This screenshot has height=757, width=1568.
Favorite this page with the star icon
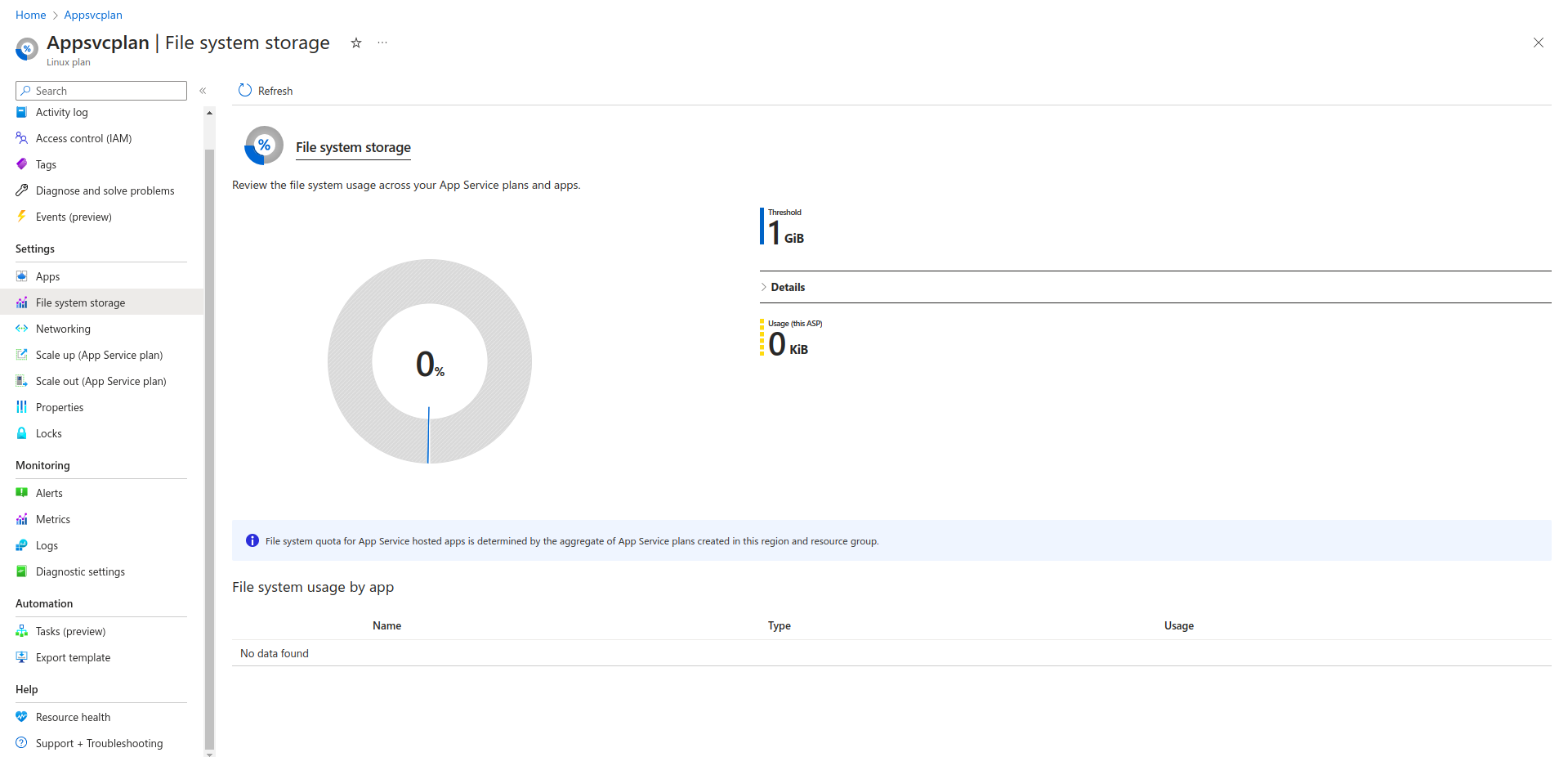(356, 43)
